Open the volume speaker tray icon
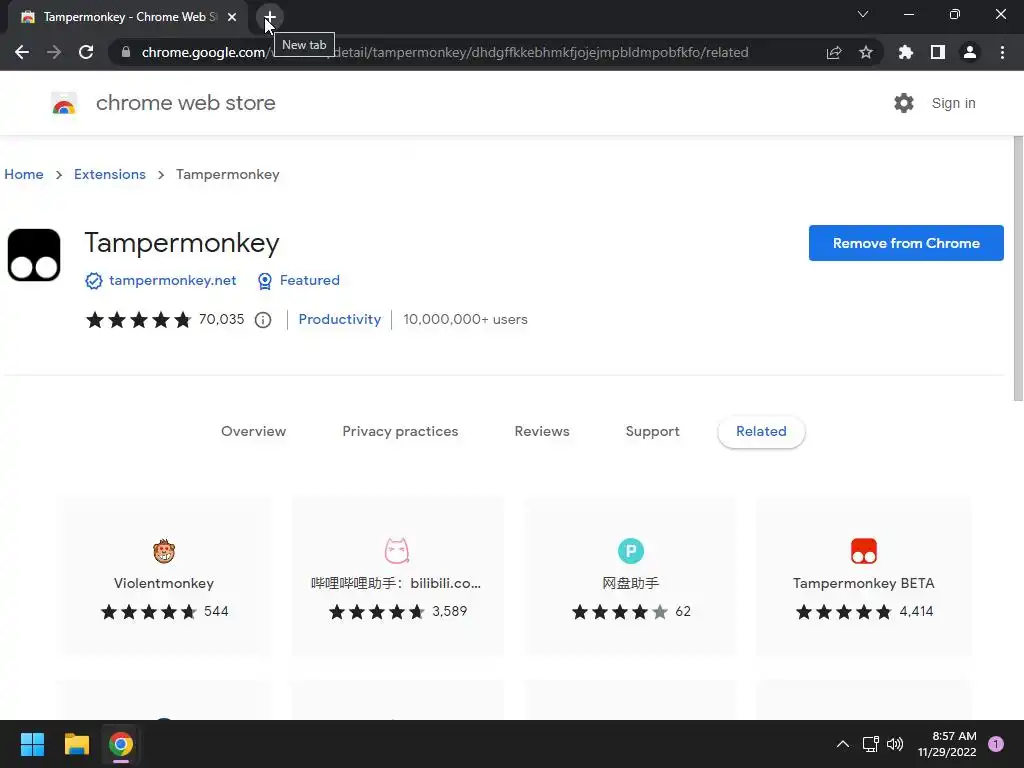The width and height of the screenshot is (1024, 768). pyautogui.click(x=895, y=744)
